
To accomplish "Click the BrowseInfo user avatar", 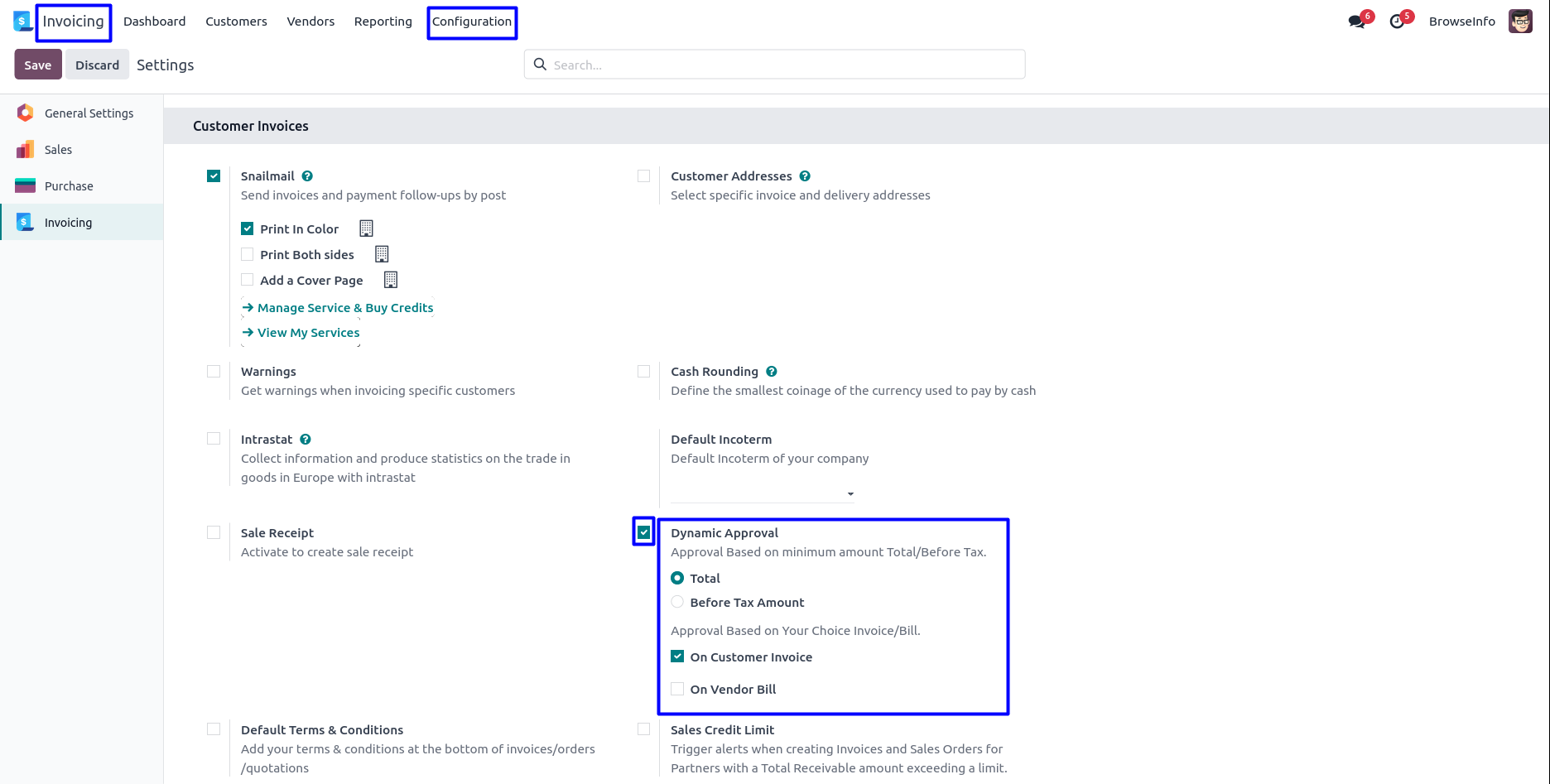I will [x=1520, y=22].
